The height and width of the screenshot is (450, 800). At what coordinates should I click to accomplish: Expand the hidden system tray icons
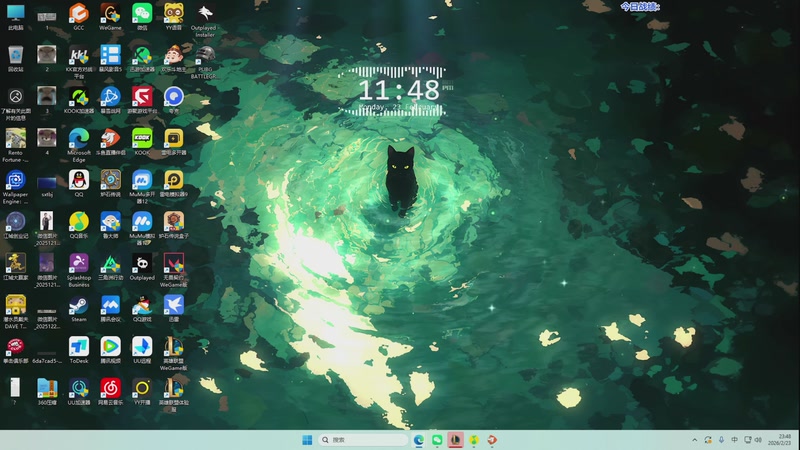(694, 440)
